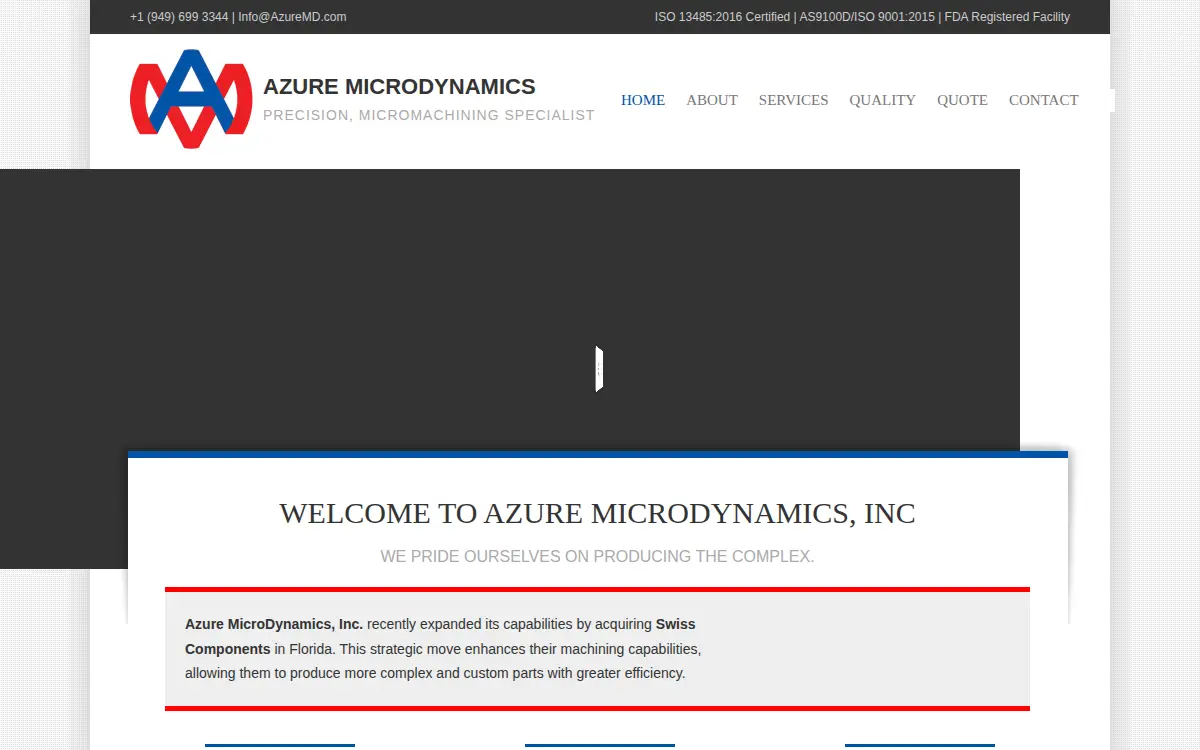Click the AS9100D/ISO 9001:2015 text
Screen dimensions: 1200x750
pos(867,17)
